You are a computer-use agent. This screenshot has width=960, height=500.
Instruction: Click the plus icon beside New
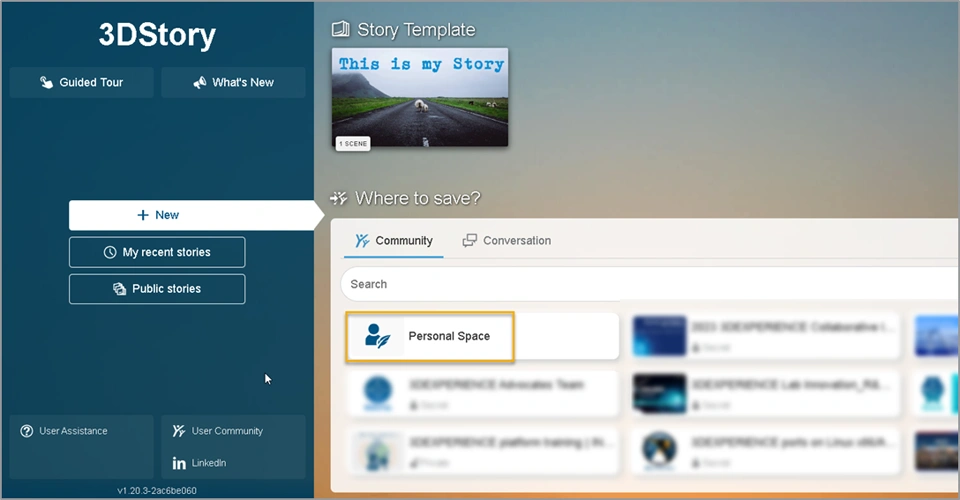tap(143, 215)
